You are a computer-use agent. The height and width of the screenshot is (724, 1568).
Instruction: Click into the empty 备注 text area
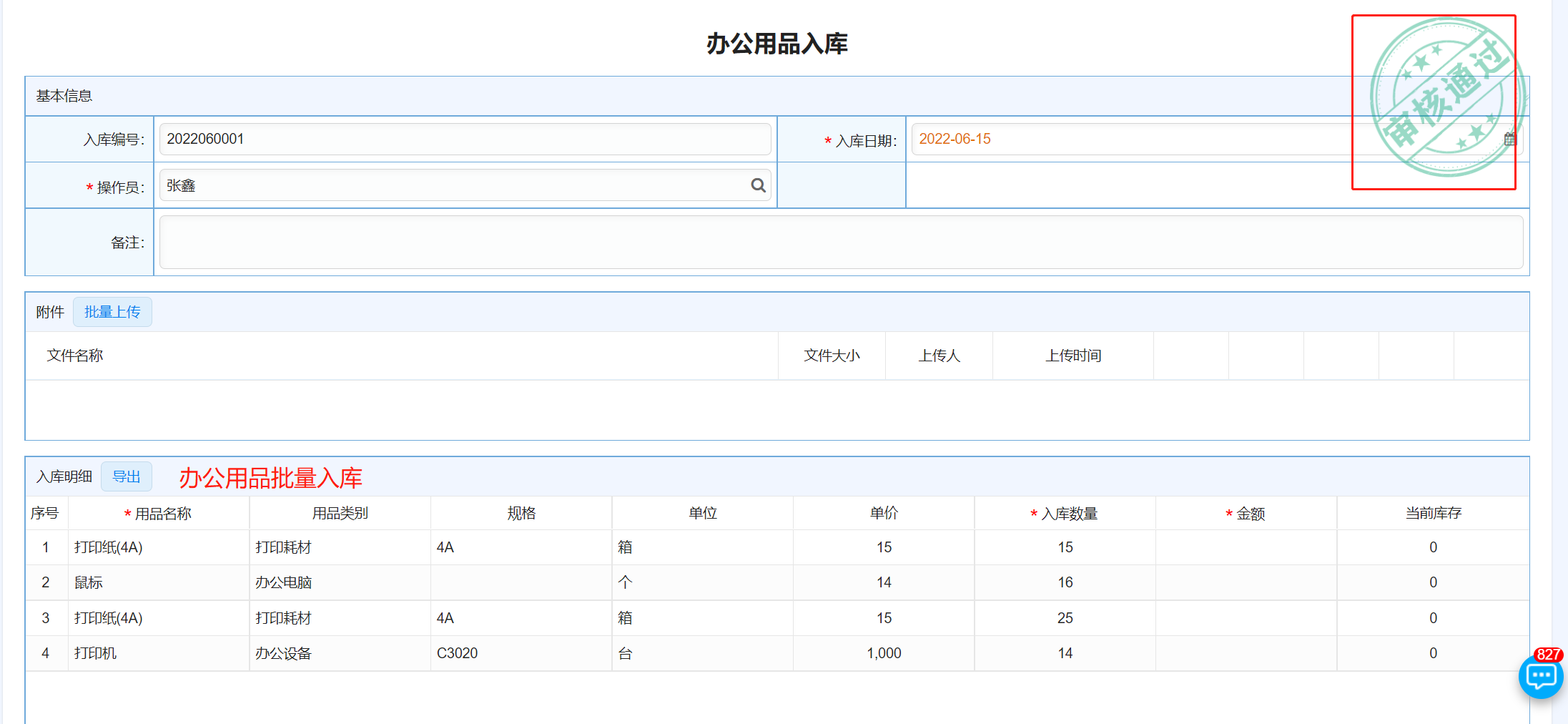coord(841,243)
